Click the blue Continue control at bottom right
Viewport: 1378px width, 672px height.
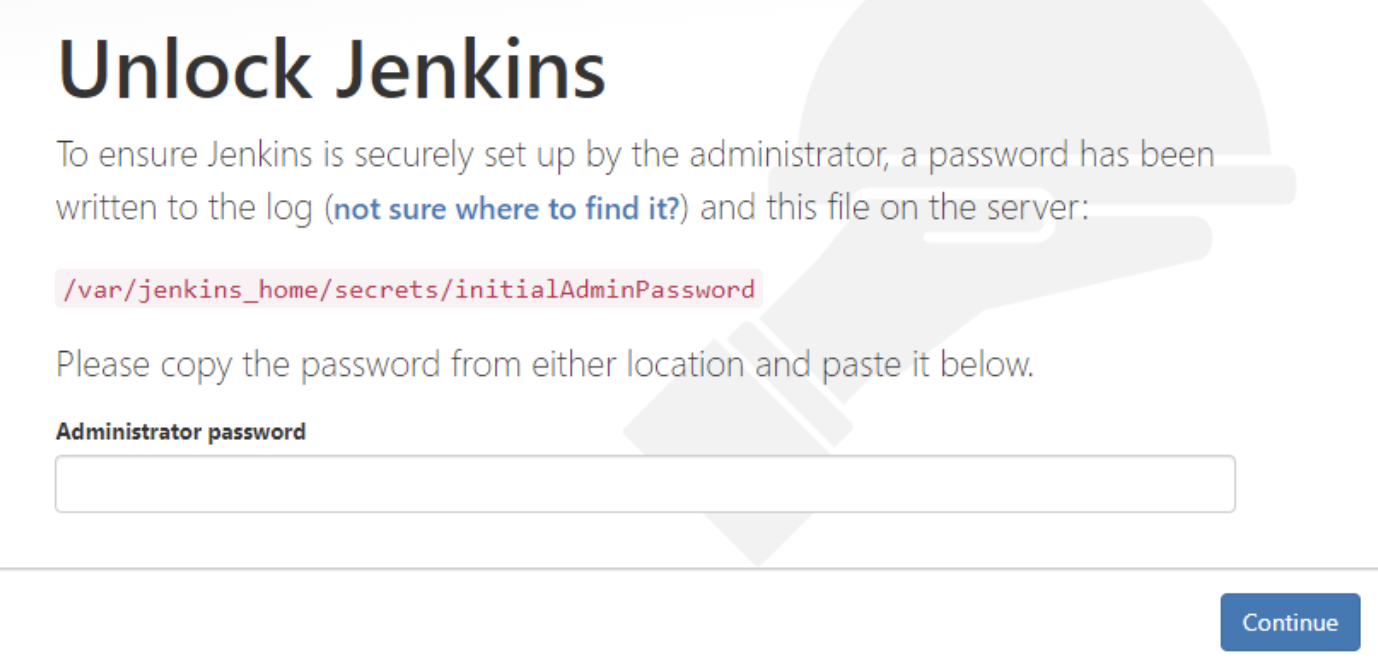1290,622
